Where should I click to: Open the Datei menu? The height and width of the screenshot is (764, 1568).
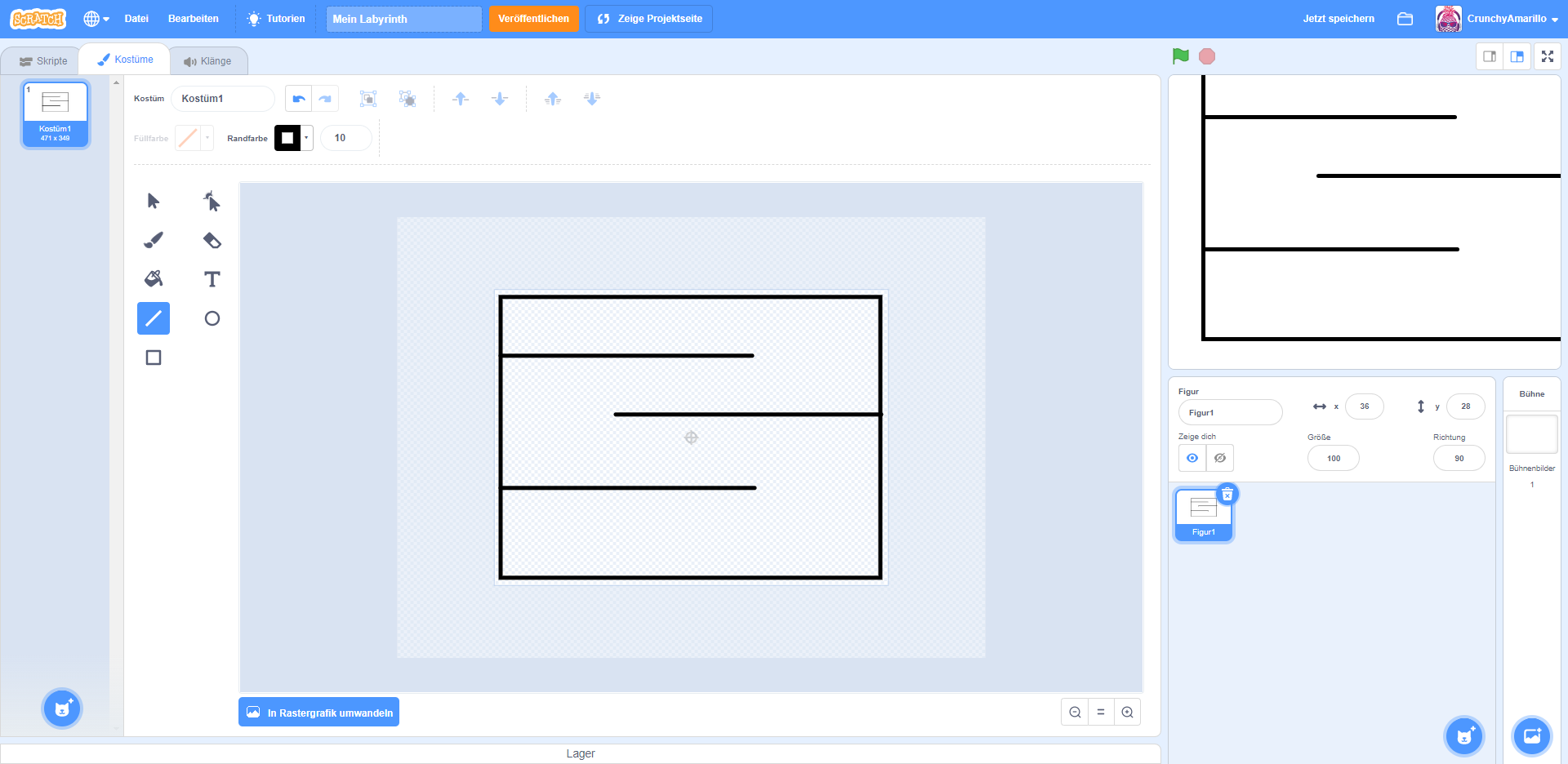click(x=136, y=19)
